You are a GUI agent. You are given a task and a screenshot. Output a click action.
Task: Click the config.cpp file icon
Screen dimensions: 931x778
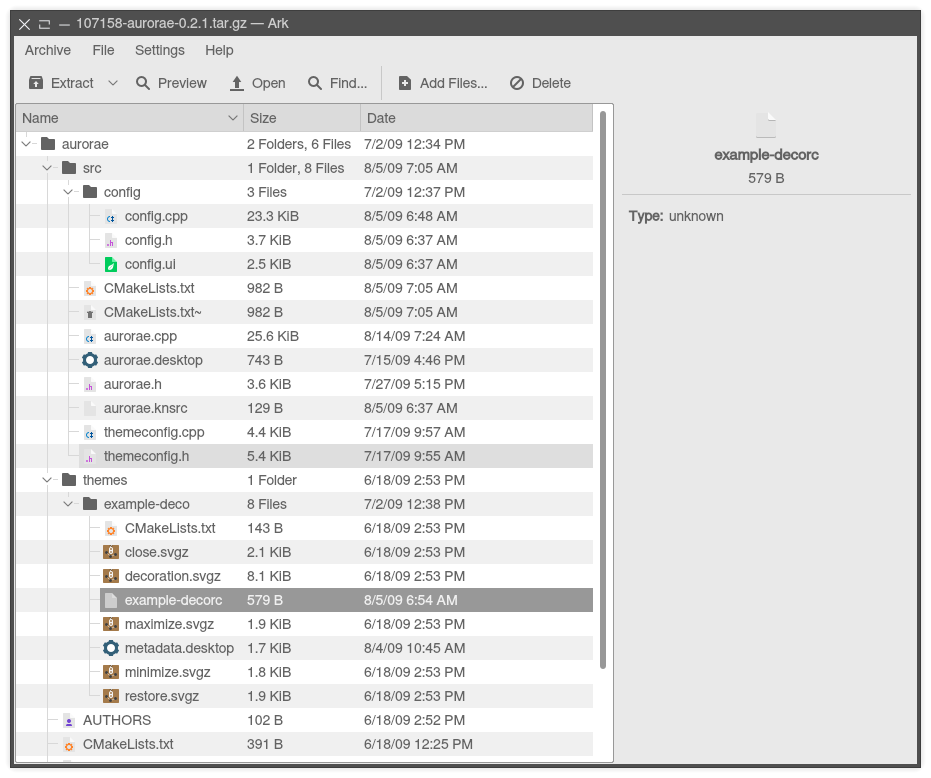point(111,216)
